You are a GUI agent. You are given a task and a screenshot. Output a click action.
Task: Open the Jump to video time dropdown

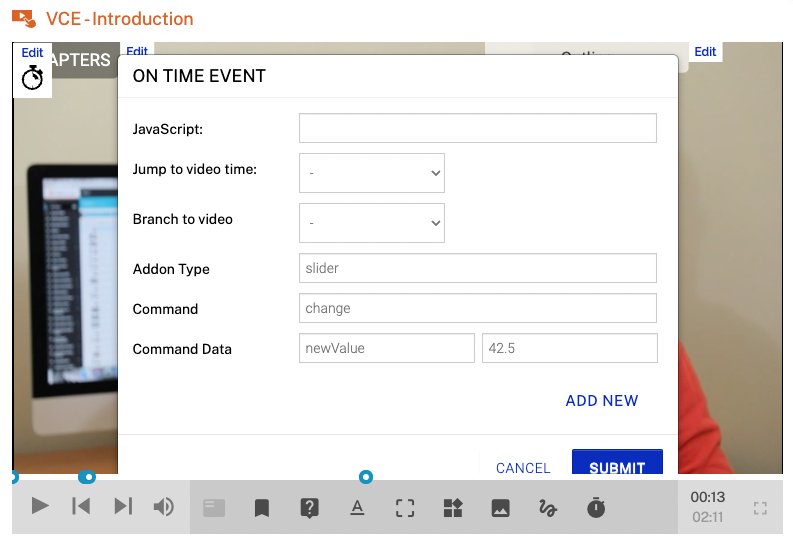pos(371,173)
